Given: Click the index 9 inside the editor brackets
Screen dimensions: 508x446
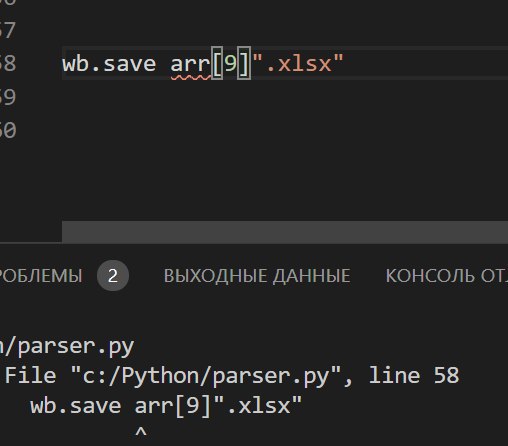Looking at the screenshot, I should 230,63.
